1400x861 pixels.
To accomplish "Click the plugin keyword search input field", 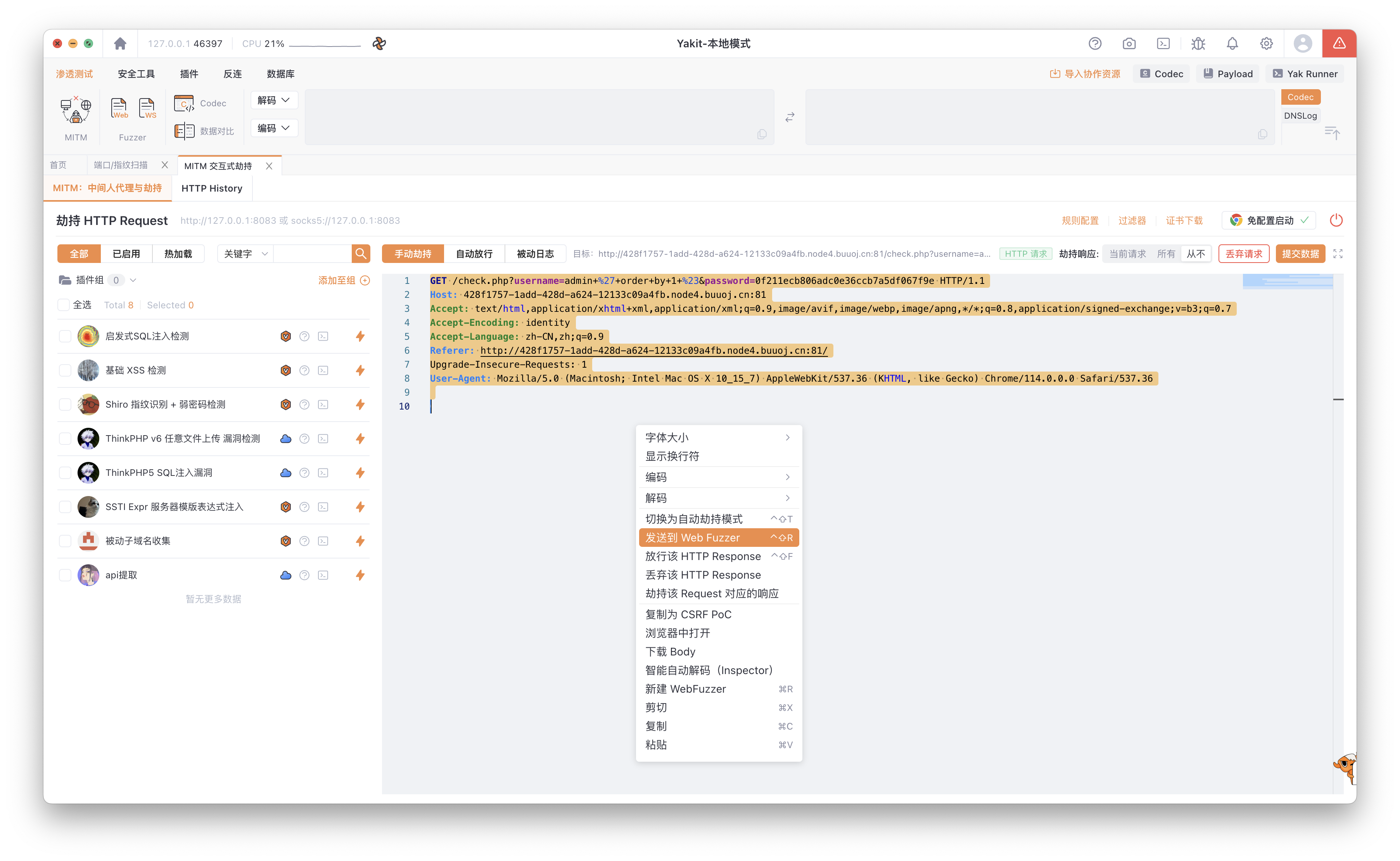I will (312, 253).
